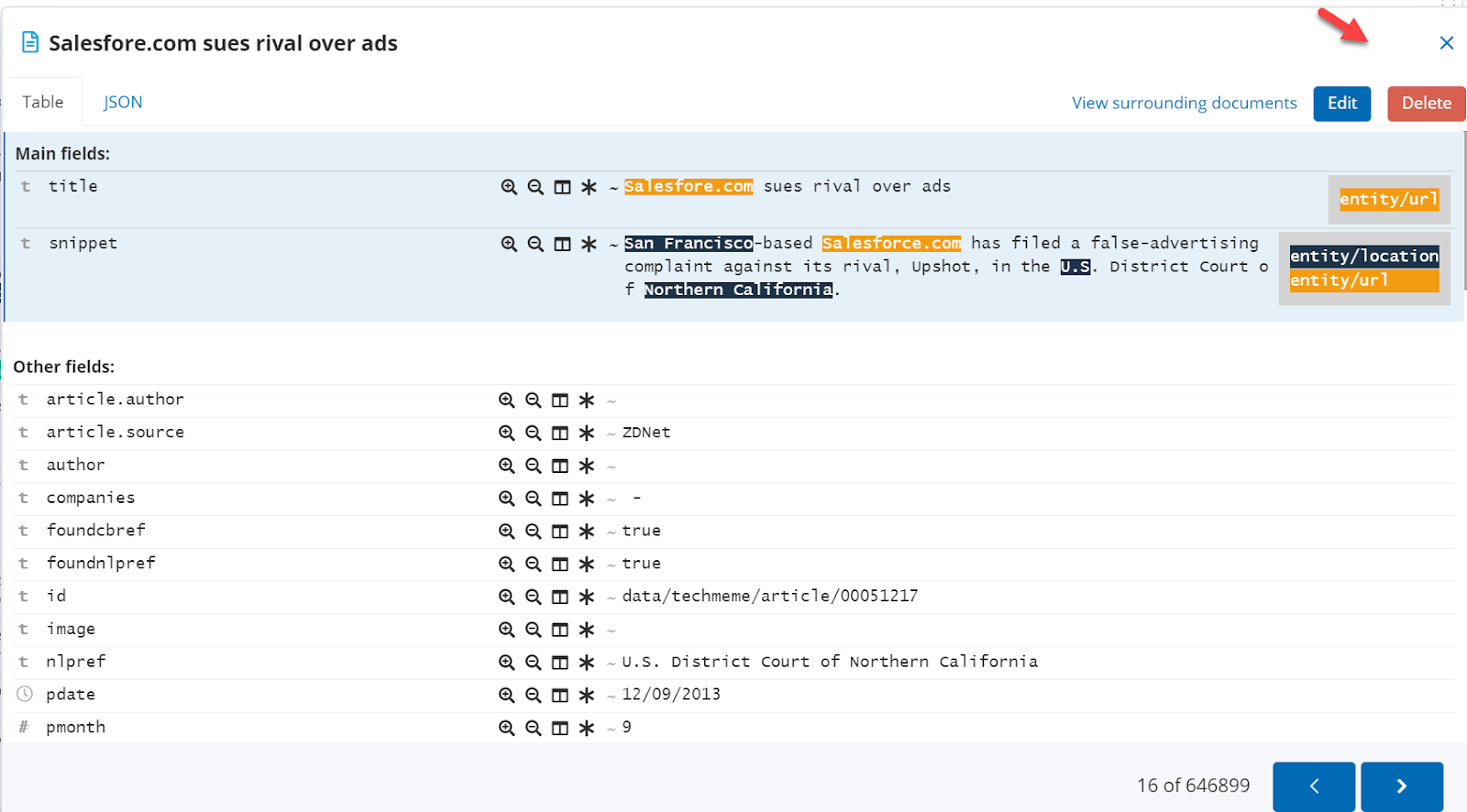
Task: Filter for field present on pdate row
Action: (x=586, y=695)
